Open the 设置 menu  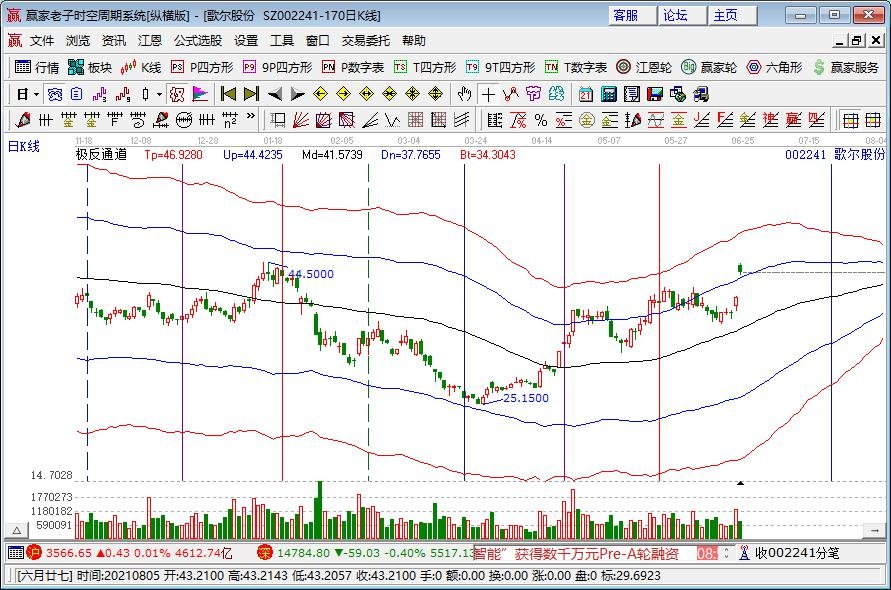click(246, 41)
